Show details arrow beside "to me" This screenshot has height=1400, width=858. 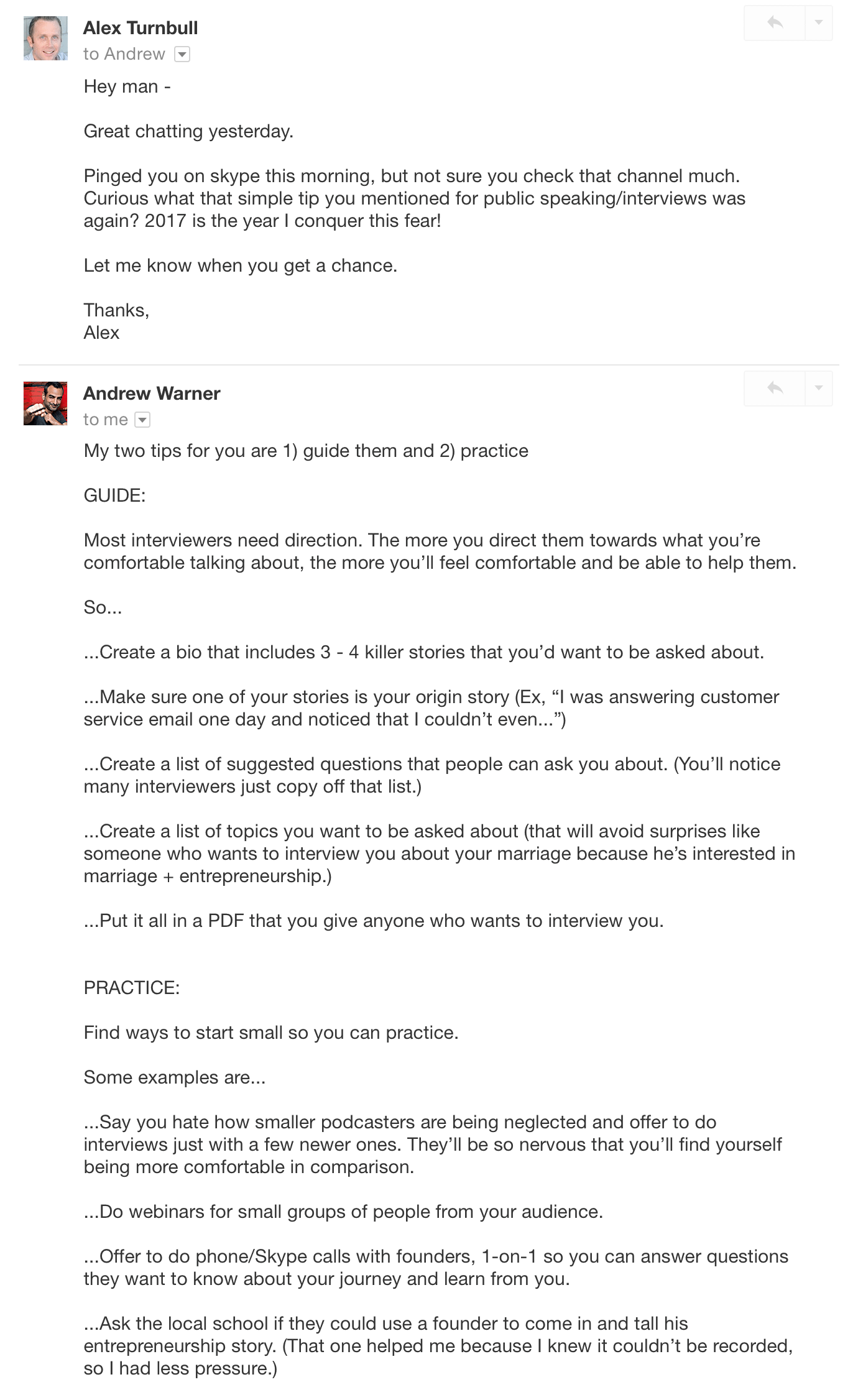(142, 420)
